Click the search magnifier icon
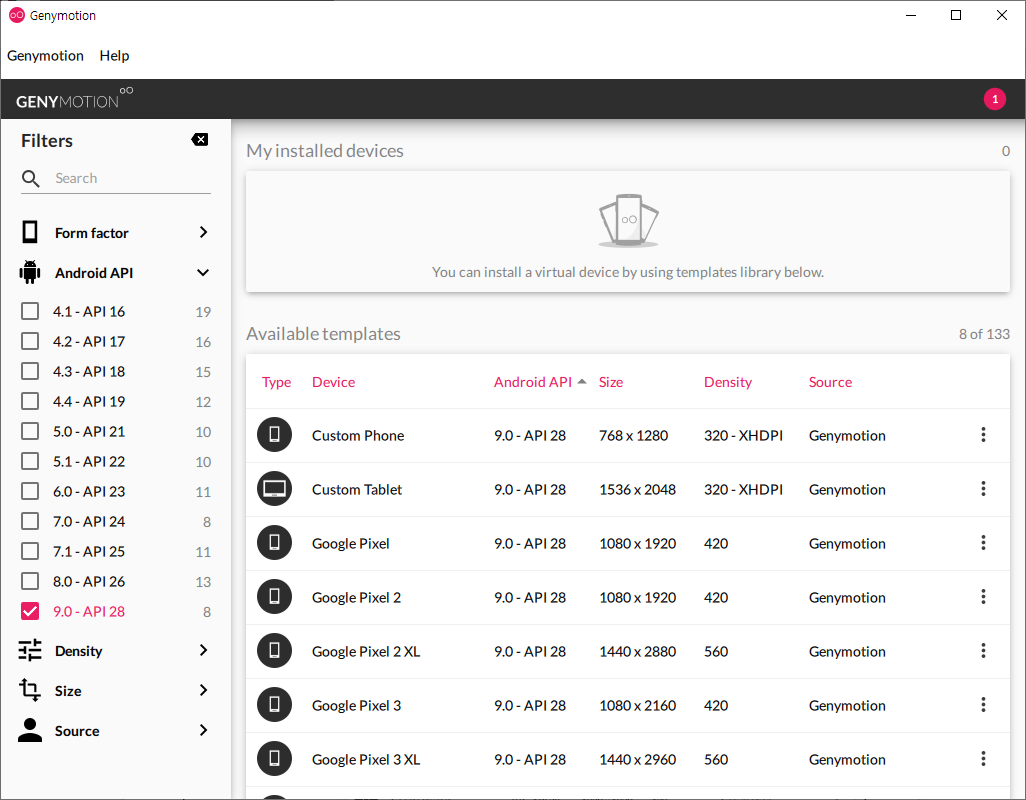 (31, 179)
